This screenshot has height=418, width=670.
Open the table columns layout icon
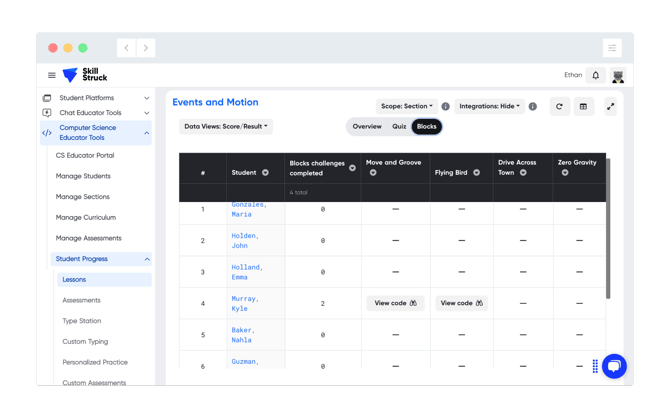click(x=583, y=106)
